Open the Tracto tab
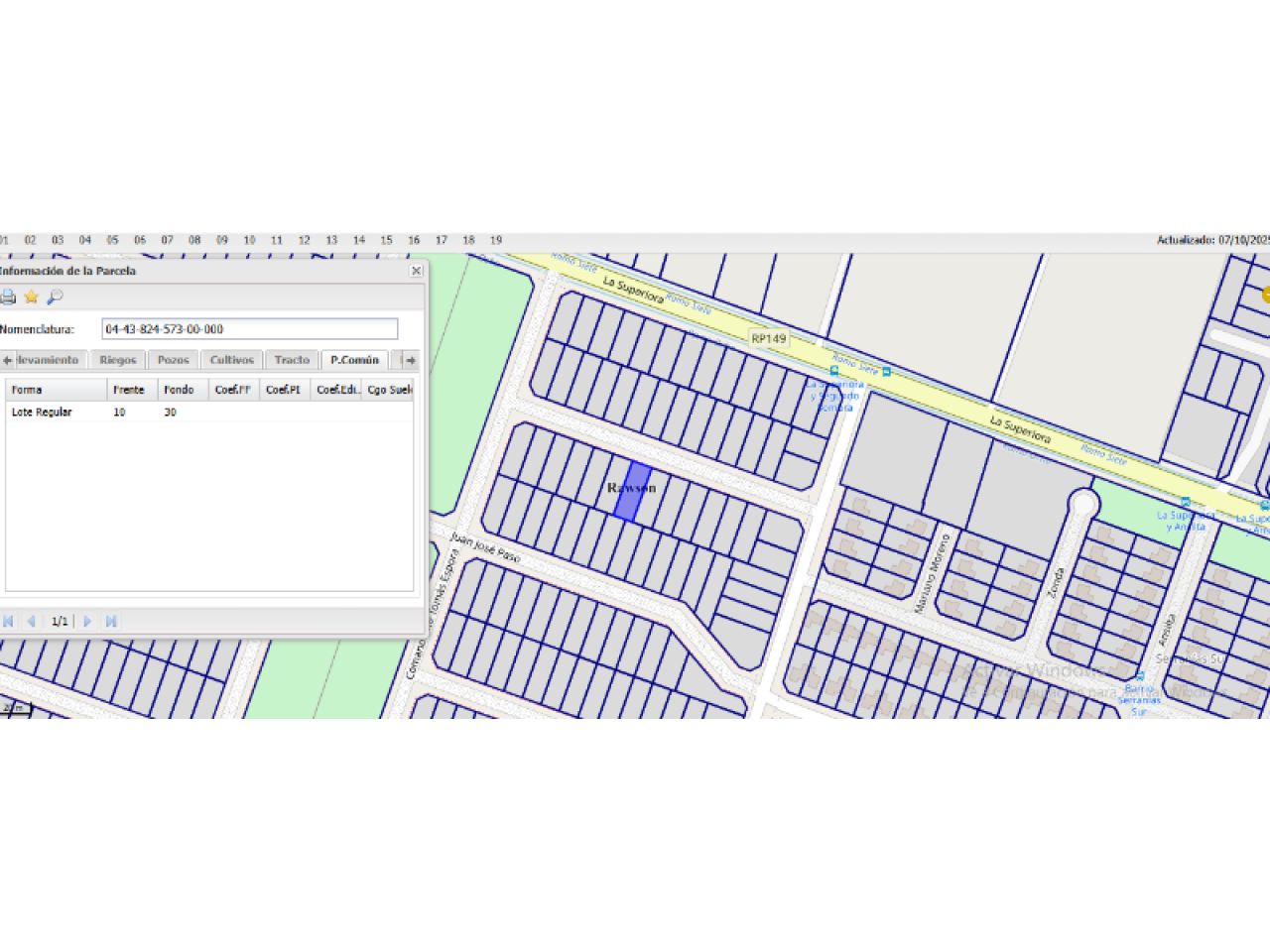The width and height of the screenshot is (1270, 952). [x=292, y=360]
